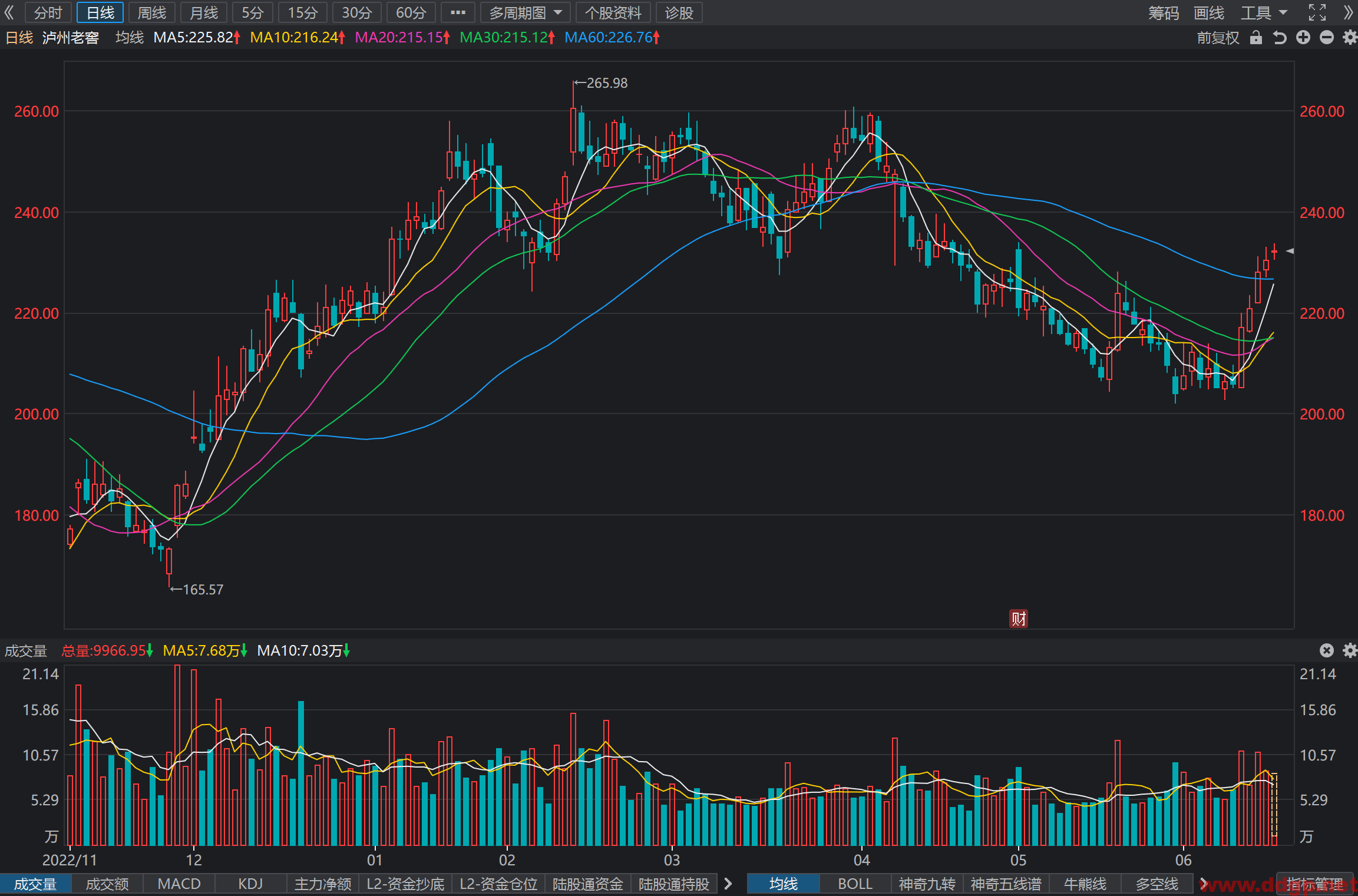The image size is (1358, 896).
Task: Click 总量:9966.95 volume label
Action: (x=107, y=650)
